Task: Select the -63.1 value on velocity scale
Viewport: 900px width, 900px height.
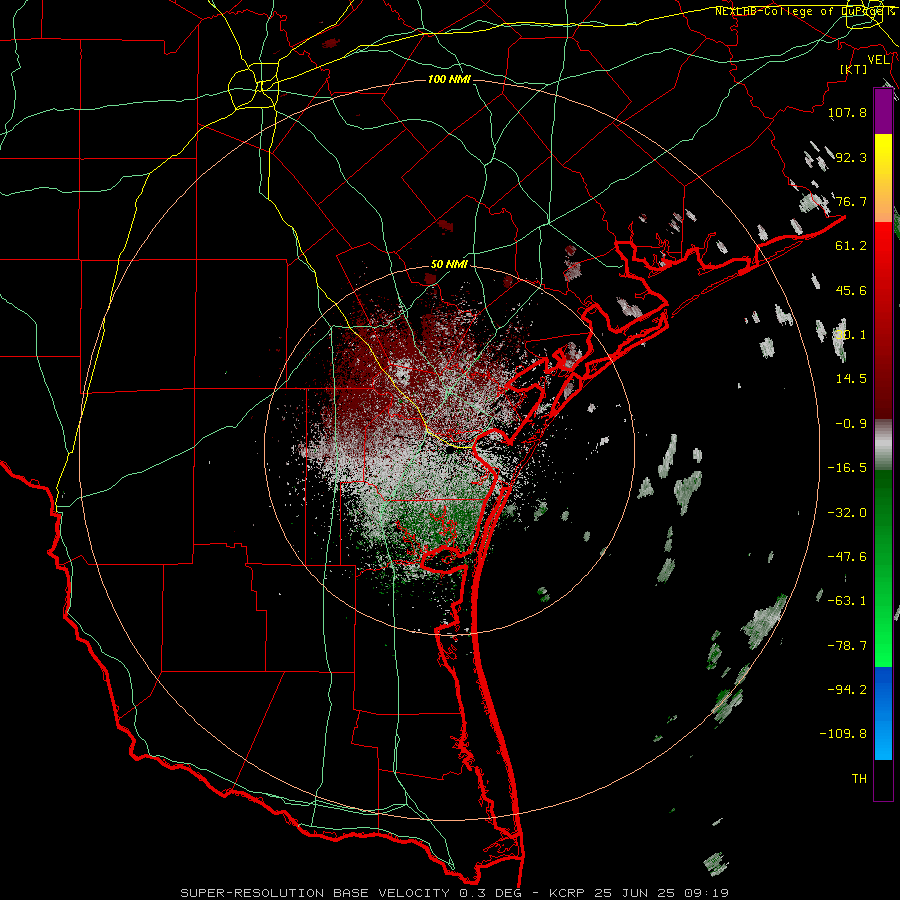Action: point(847,601)
